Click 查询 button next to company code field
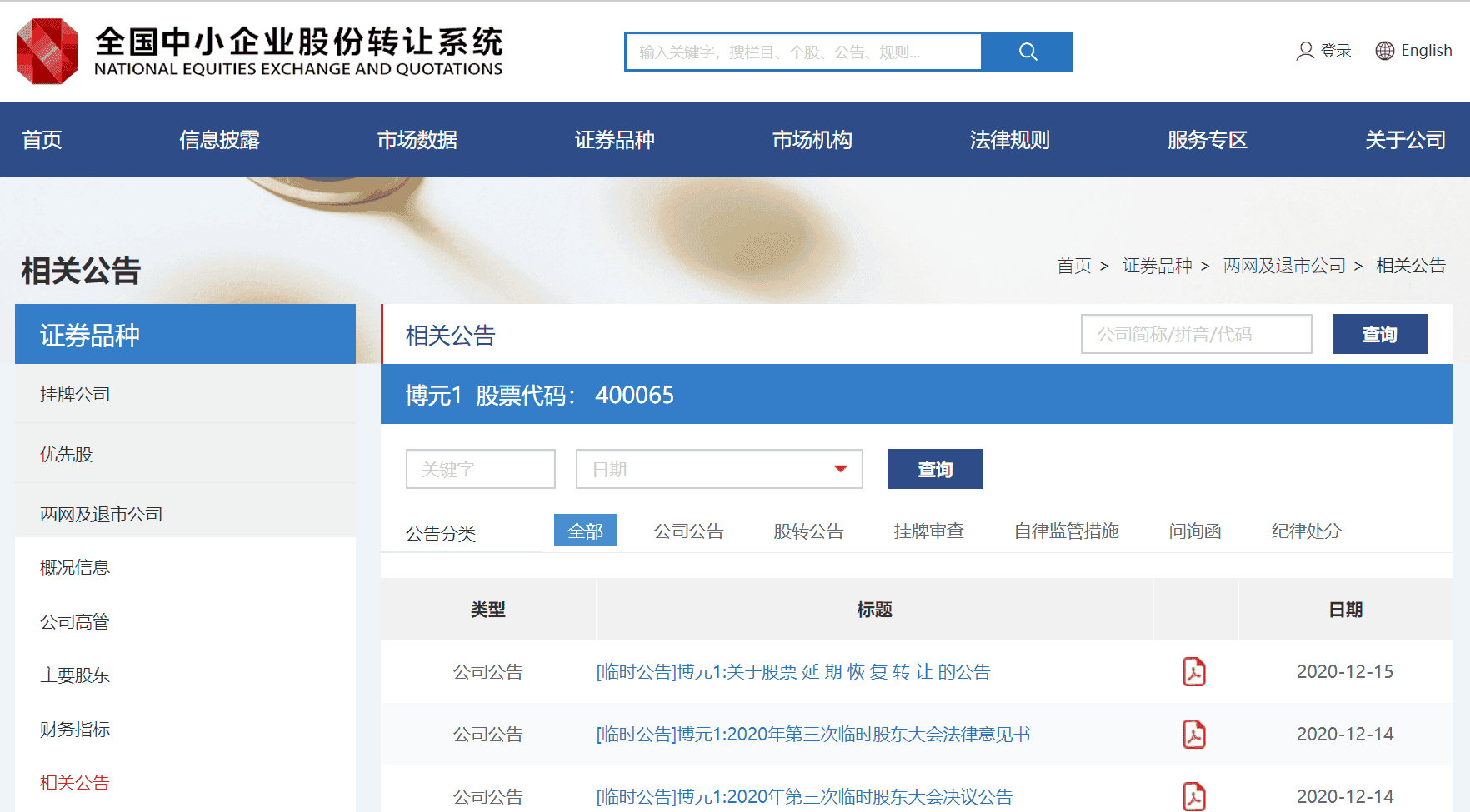The image size is (1470, 812). (x=1379, y=334)
